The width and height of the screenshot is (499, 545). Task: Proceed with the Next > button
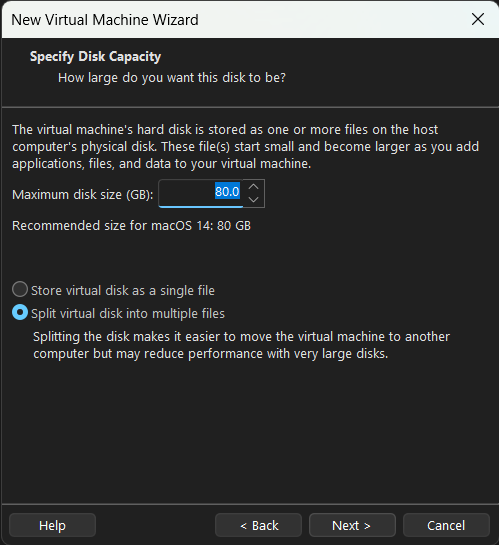click(352, 525)
